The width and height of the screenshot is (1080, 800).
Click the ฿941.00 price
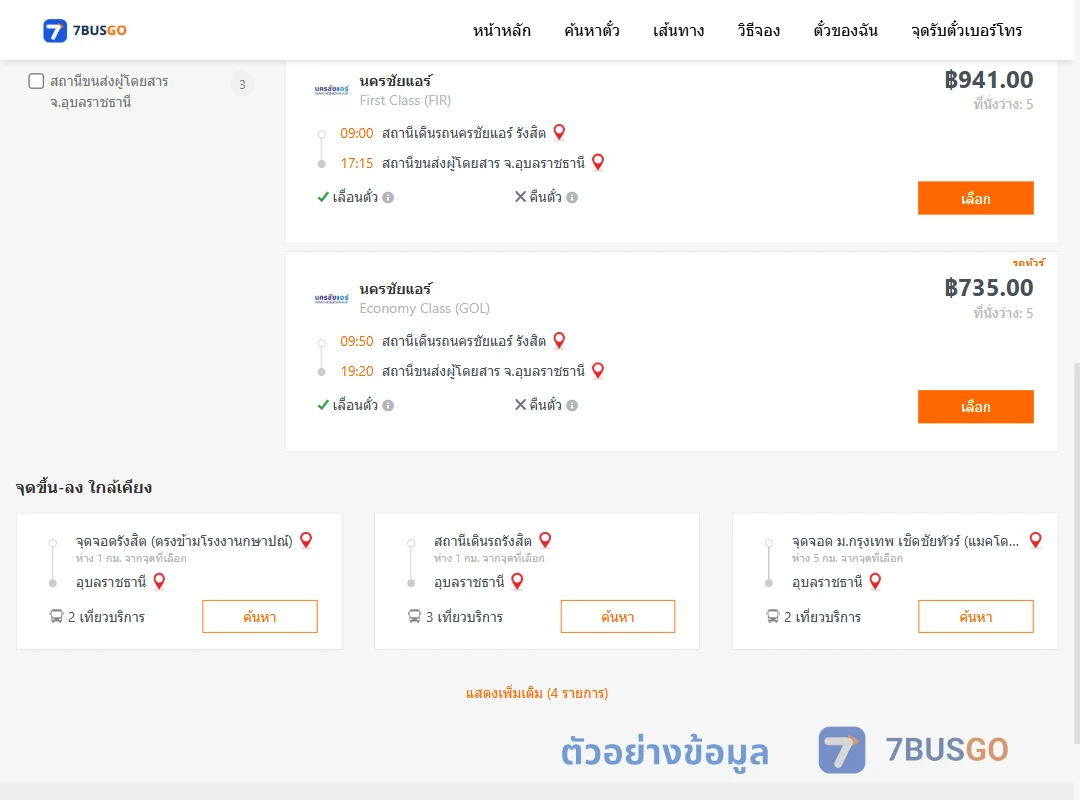[988, 80]
